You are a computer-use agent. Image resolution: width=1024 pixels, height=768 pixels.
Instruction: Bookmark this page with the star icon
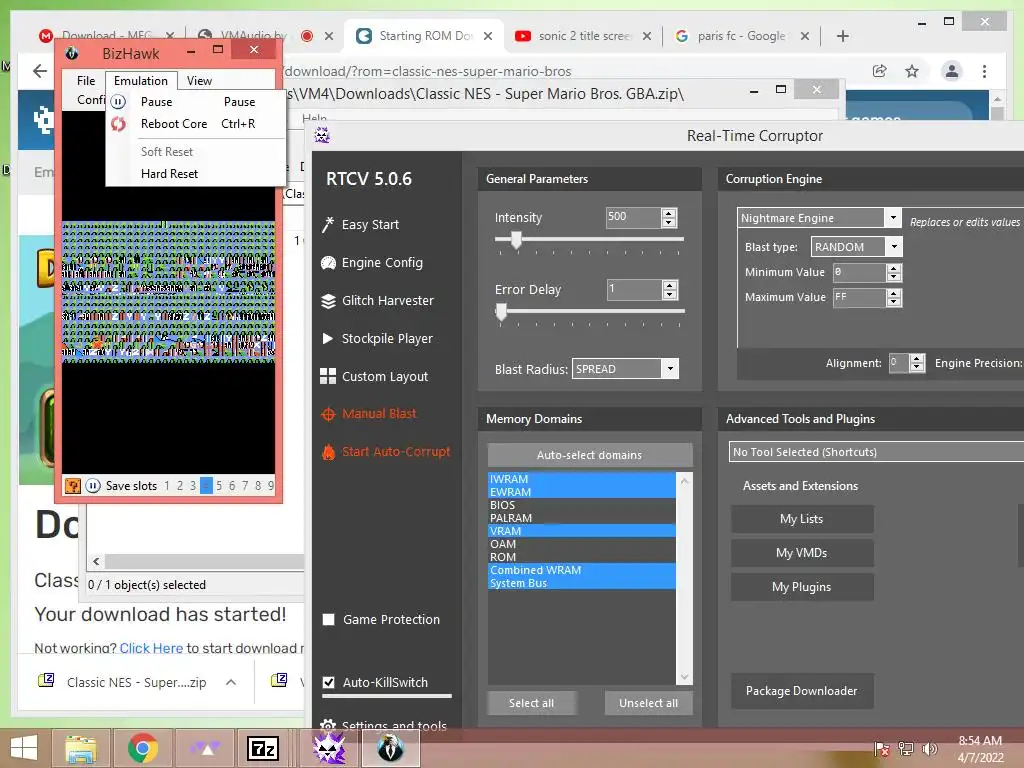[x=912, y=71]
